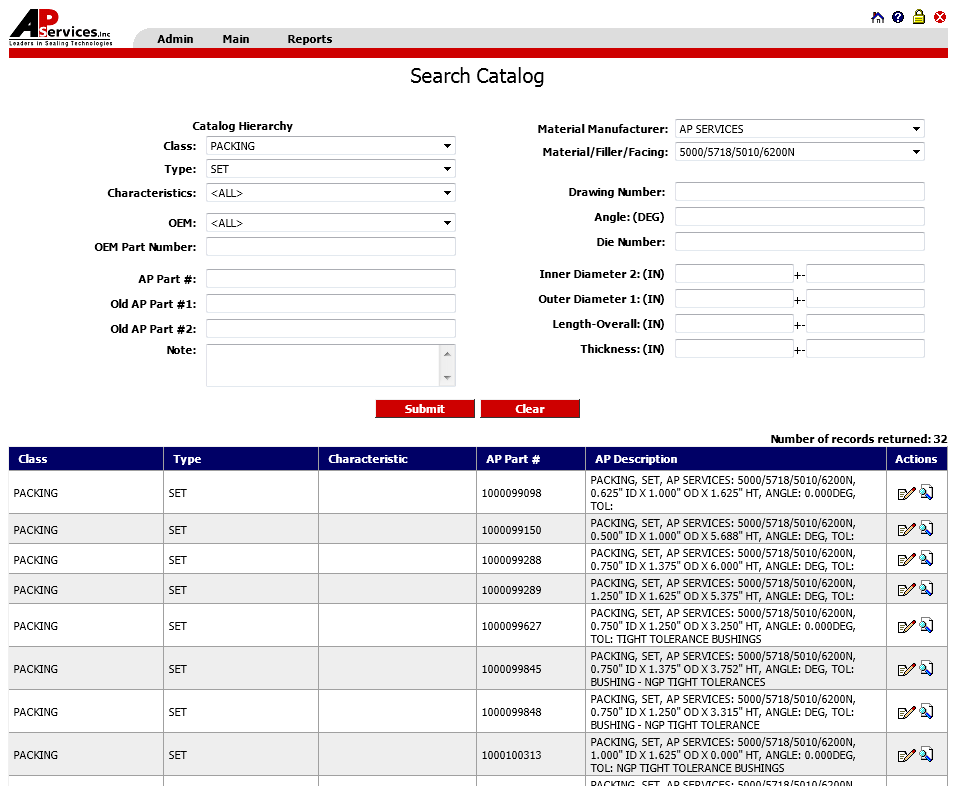Focus the Angle (DEG) field
954x786 pixels.
(799, 217)
